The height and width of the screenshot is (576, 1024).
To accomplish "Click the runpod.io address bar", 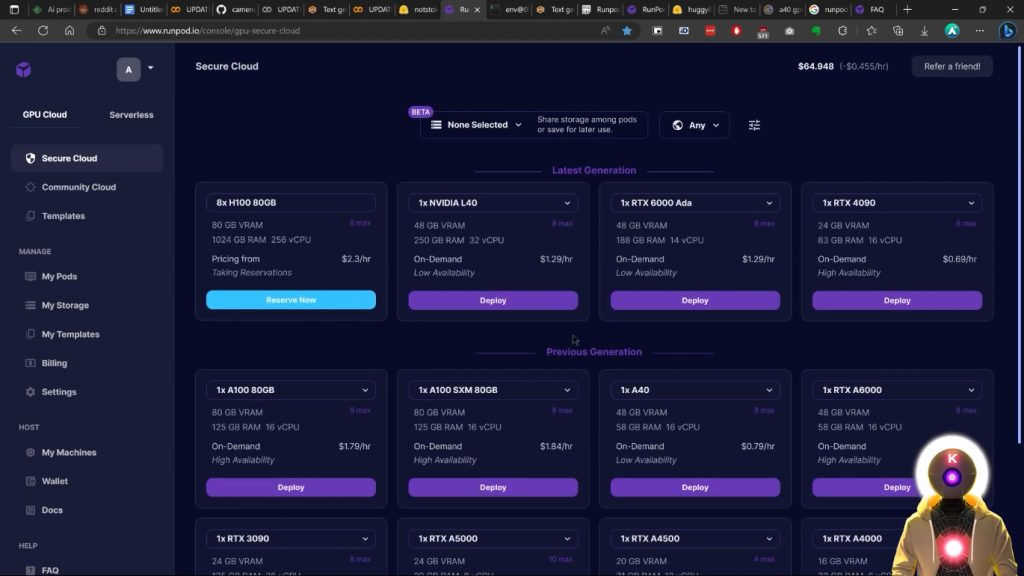I will pos(353,31).
